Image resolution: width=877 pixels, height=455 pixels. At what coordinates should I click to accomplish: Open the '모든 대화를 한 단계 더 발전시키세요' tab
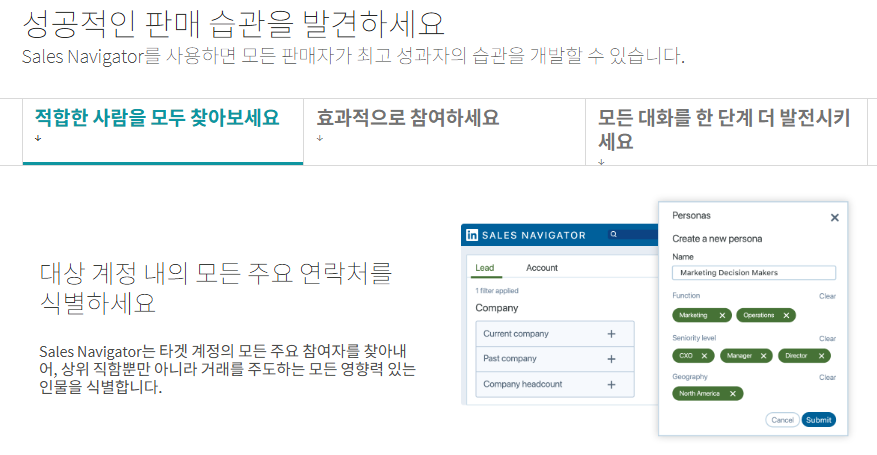click(726, 131)
